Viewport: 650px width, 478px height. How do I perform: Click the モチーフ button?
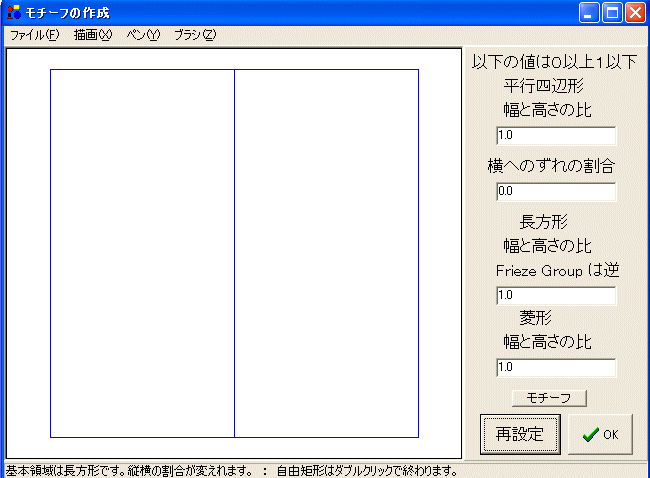(549, 398)
